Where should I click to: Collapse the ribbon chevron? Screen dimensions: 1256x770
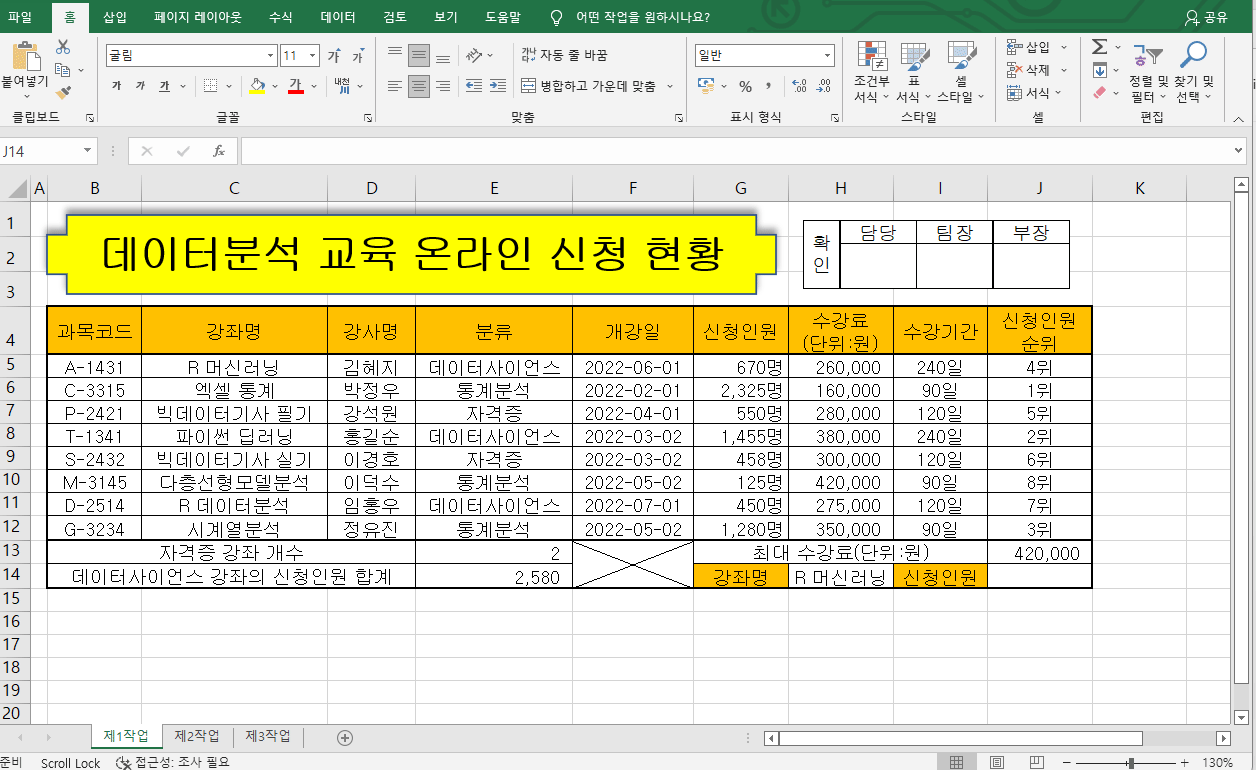pyautogui.click(x=1241, y=118)
